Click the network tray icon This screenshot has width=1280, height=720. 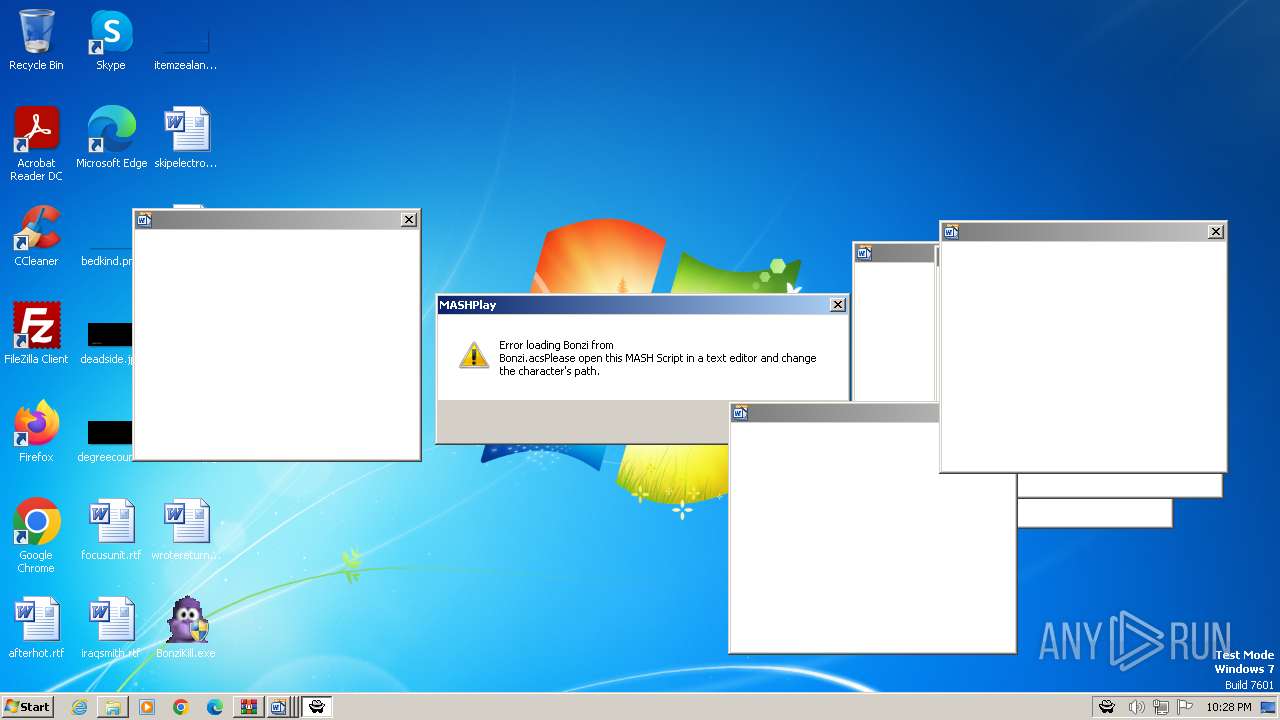[x=1160, y=707]
